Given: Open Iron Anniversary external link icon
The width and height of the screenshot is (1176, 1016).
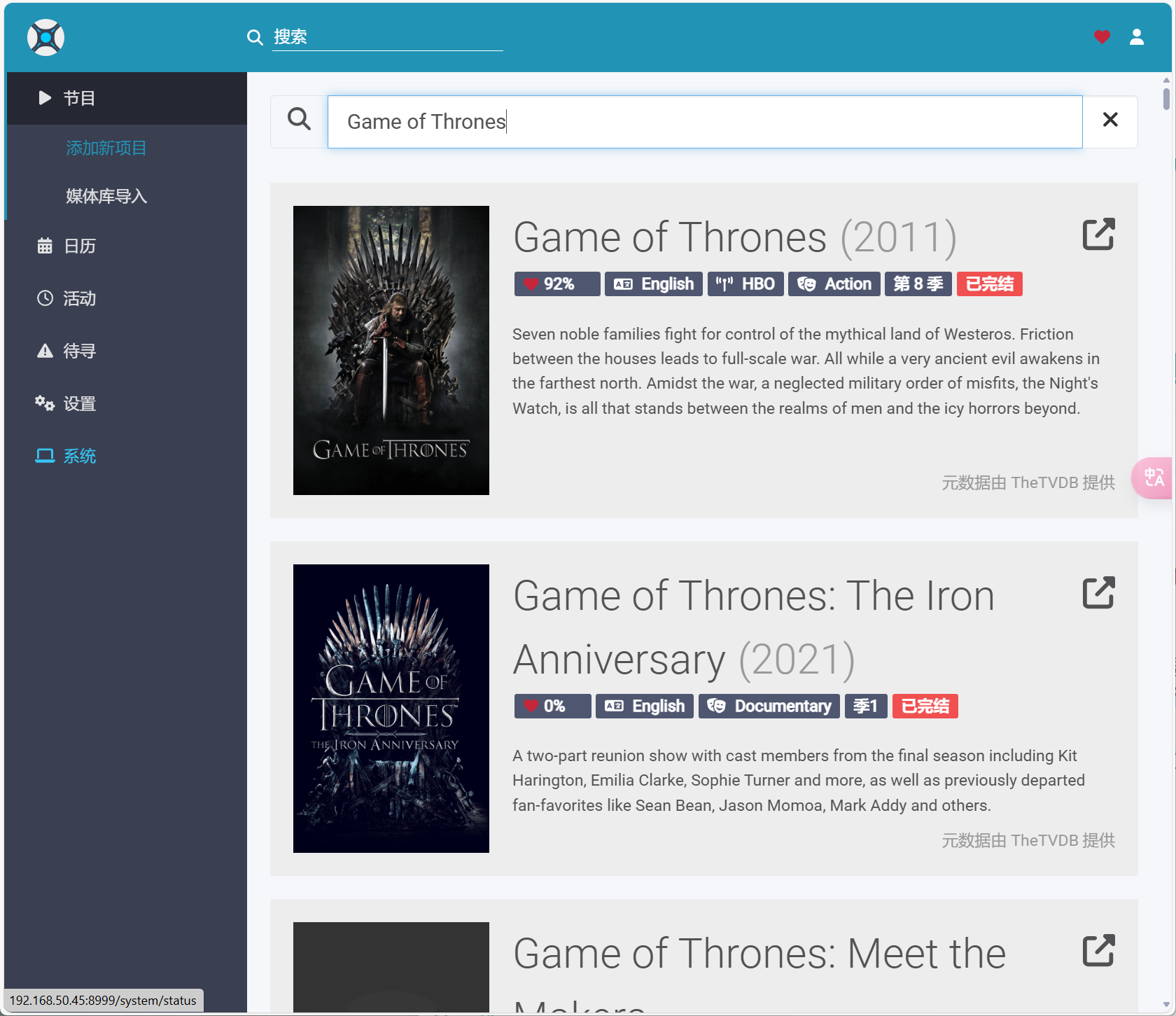Looking at the screenshot, I should click(1098, 592).
